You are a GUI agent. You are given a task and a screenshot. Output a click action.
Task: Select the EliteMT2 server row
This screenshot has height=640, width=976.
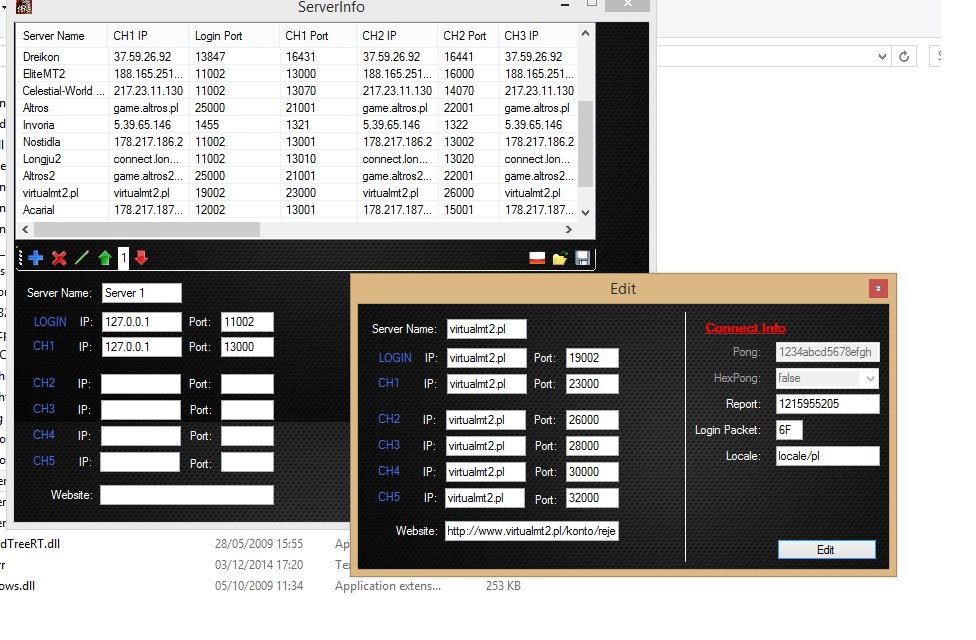(298, 73)
